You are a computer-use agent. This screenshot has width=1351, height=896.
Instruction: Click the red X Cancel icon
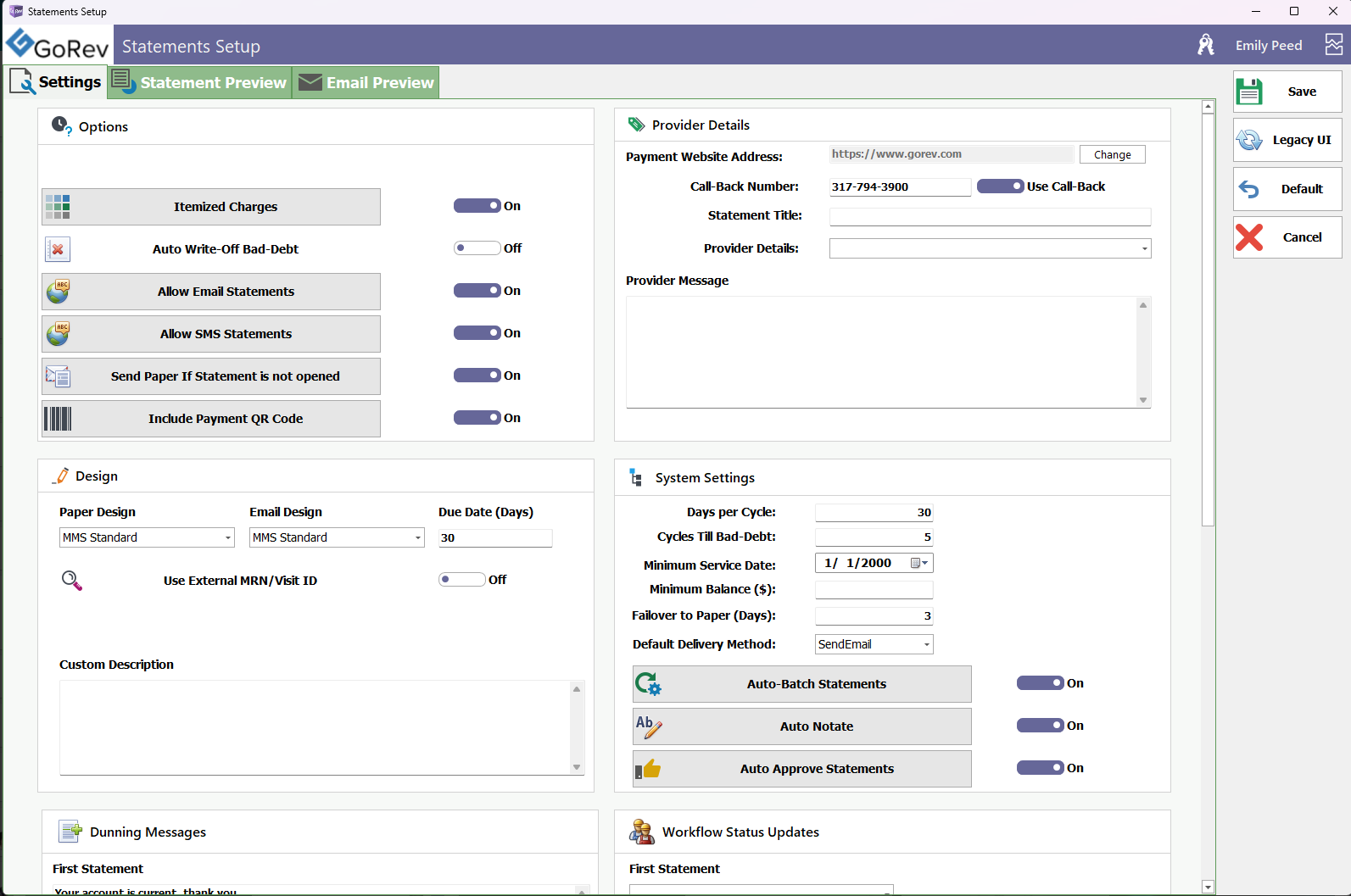pyautogui.click(x=1249, y=237)
